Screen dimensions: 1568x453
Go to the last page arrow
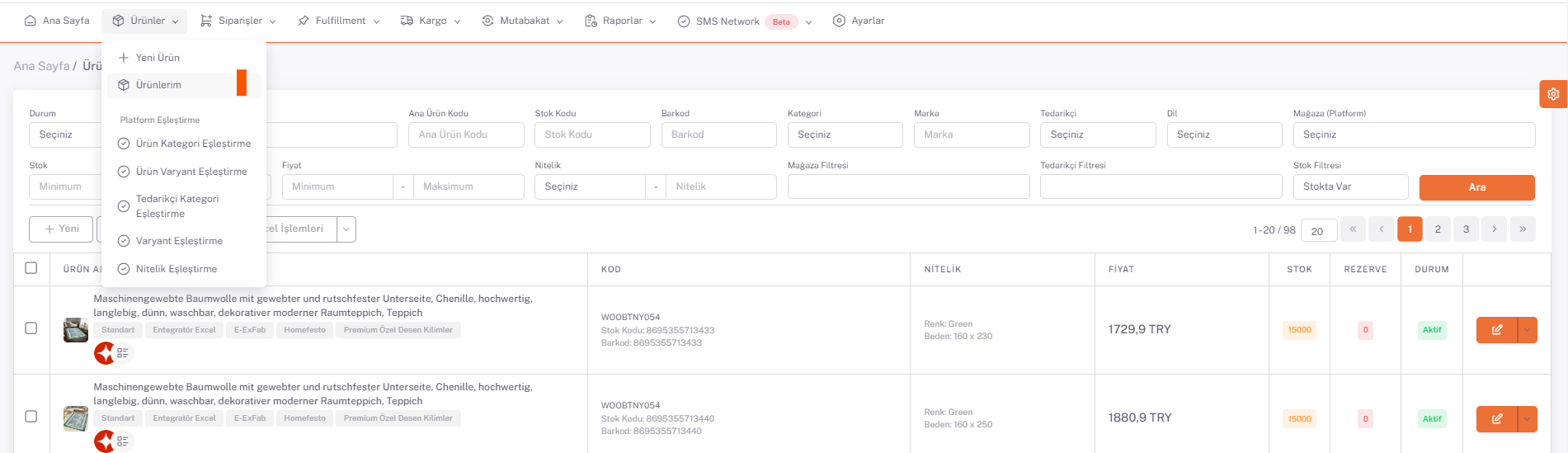click(1522, 229)
